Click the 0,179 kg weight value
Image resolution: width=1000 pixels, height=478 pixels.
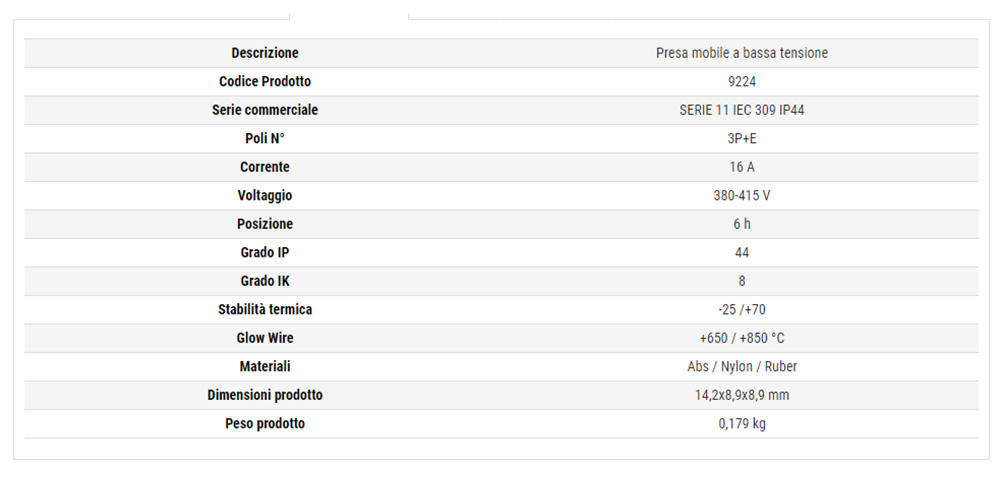pyautogui.click(x=742, y=423)
